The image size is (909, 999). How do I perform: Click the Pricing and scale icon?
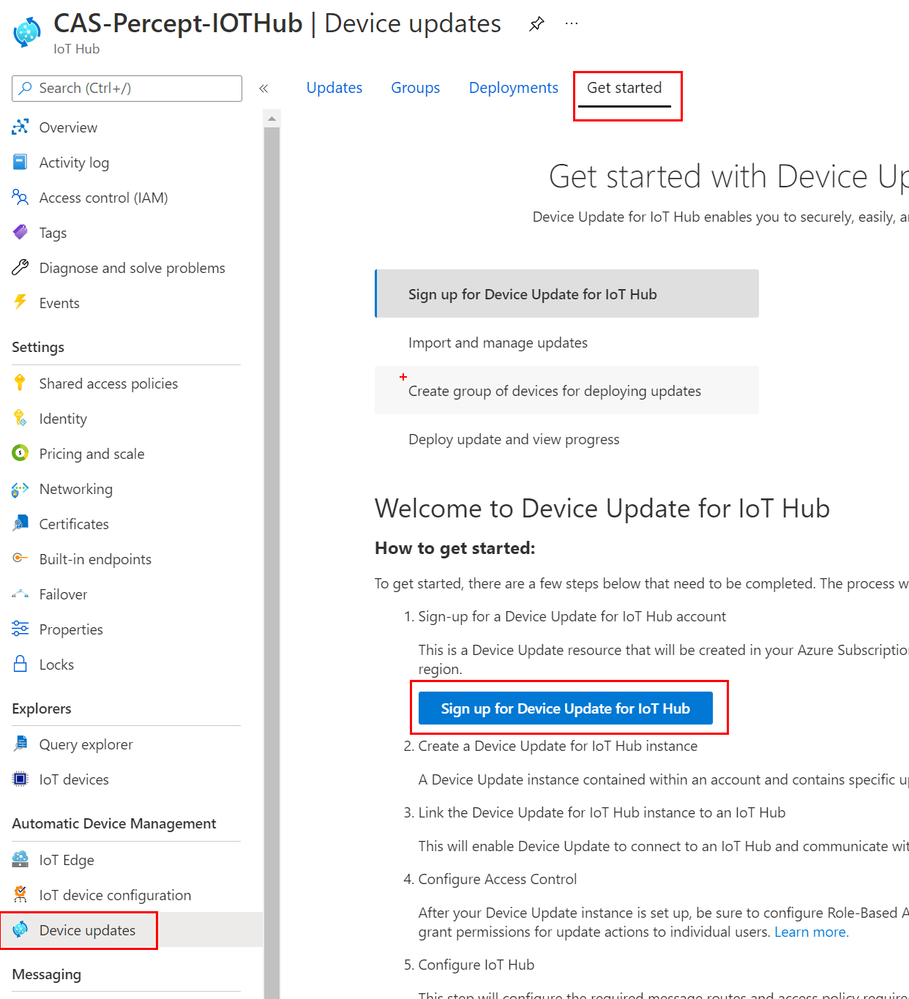coord(20,453)
